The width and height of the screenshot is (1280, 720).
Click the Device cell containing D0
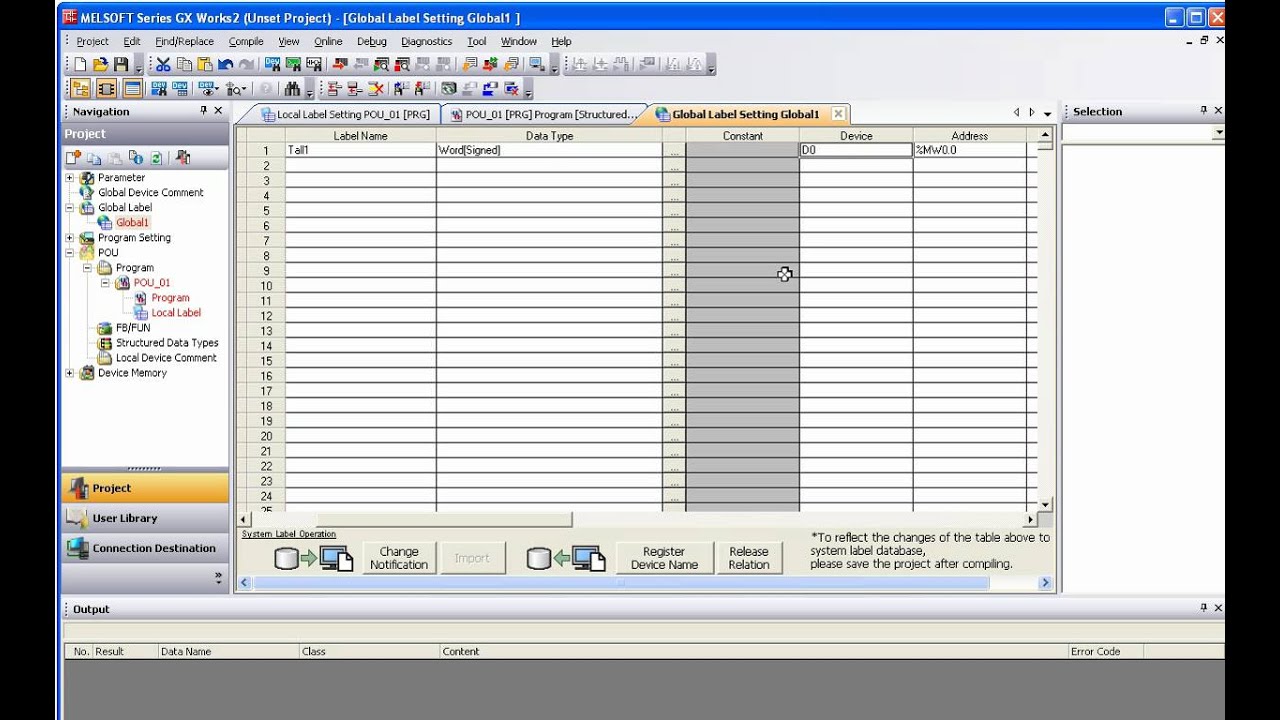tap(856, 150)
